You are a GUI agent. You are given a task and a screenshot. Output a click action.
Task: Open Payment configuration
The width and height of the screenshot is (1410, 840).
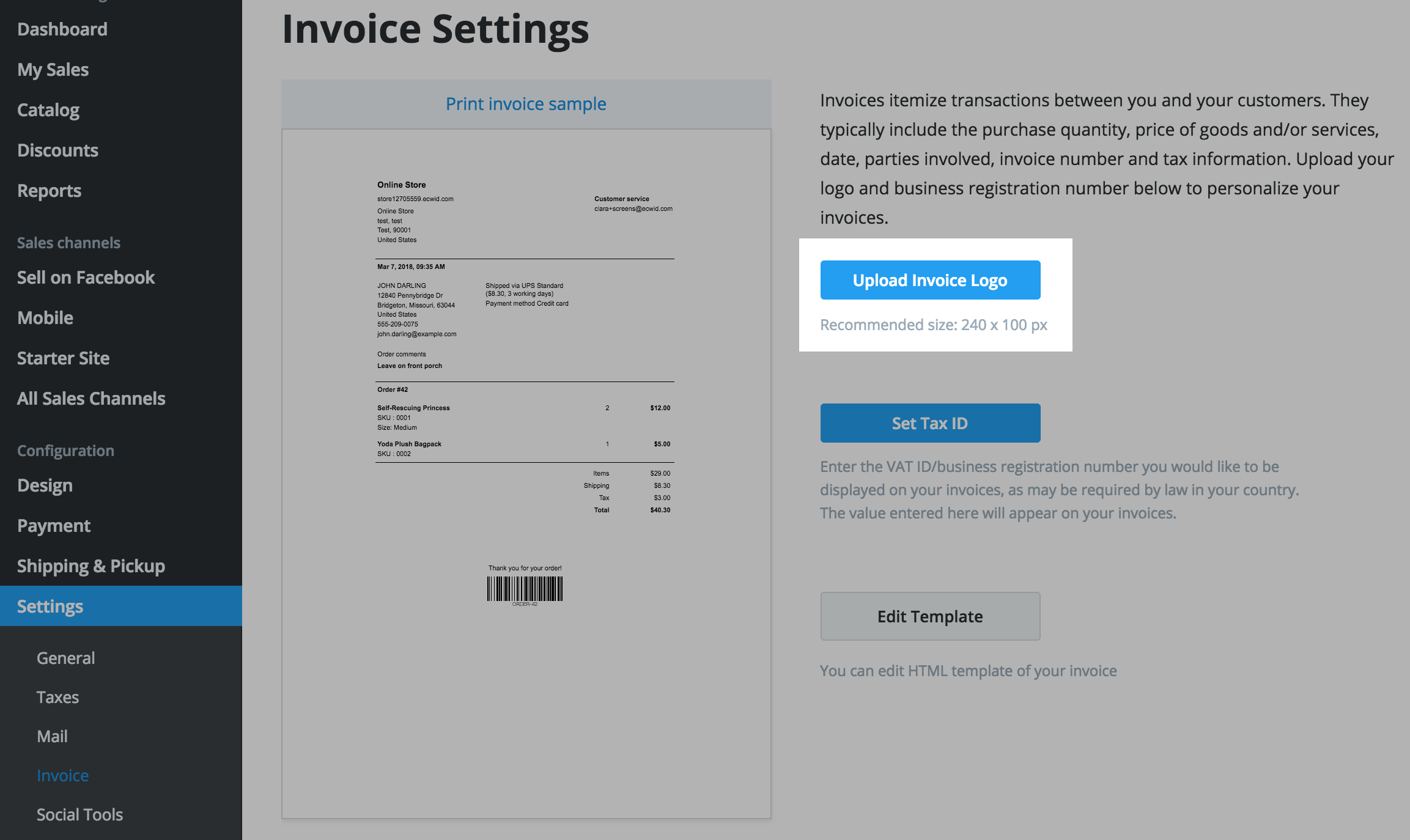(x=54, y=526)
